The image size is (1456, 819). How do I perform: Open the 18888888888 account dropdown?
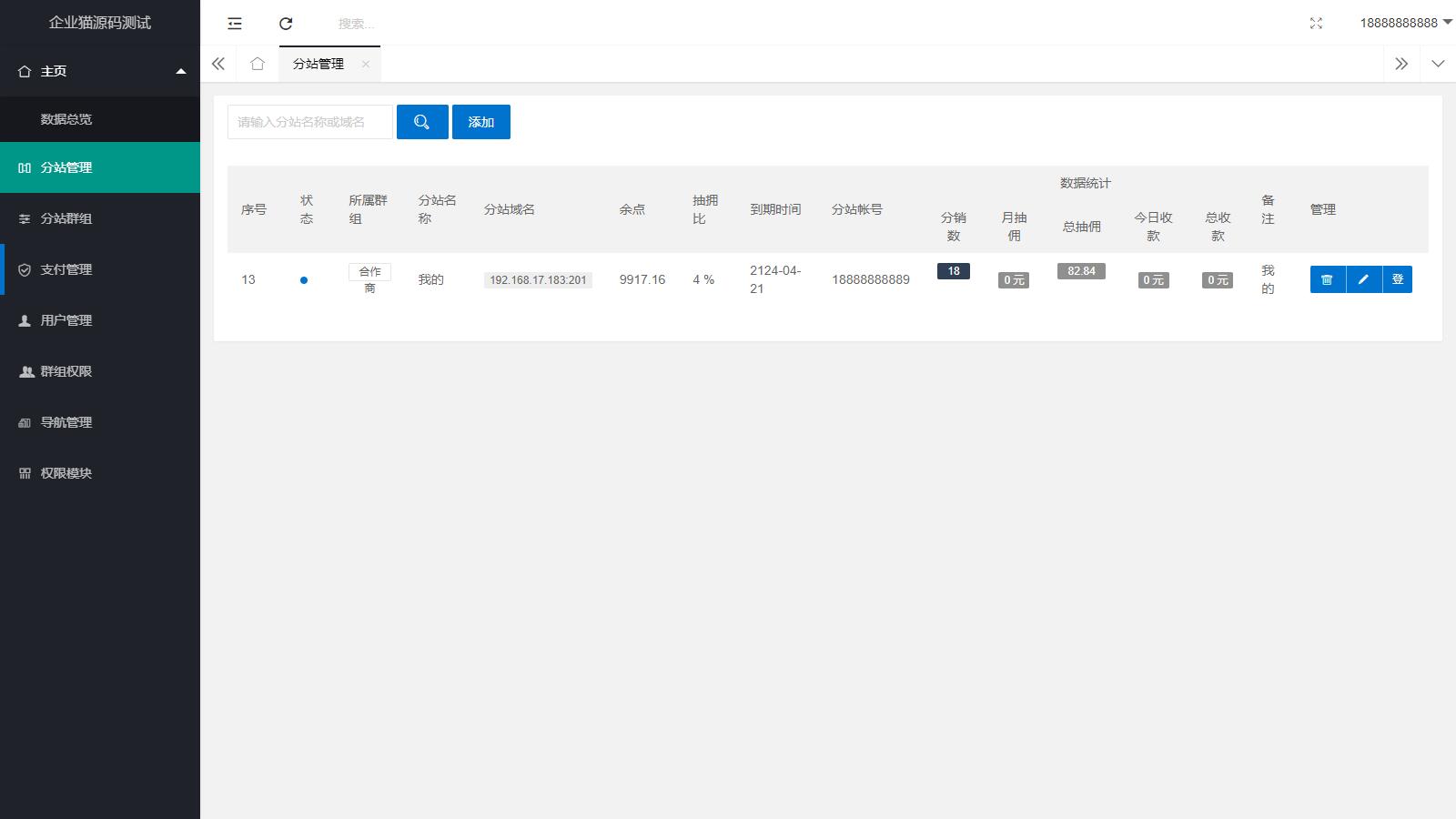[x=1405, y=23]
